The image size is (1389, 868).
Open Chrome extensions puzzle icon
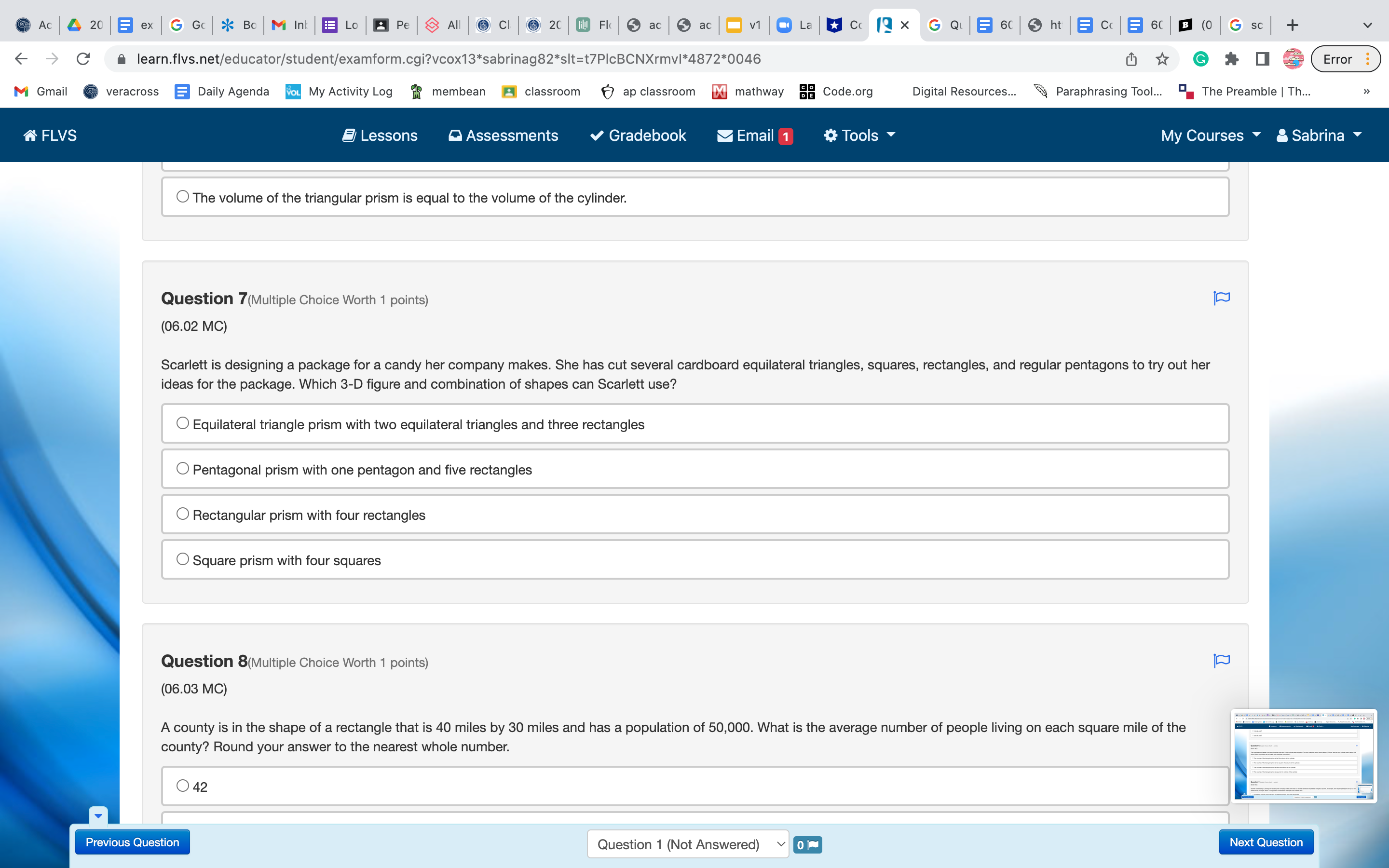click(x=1231, y=59)
